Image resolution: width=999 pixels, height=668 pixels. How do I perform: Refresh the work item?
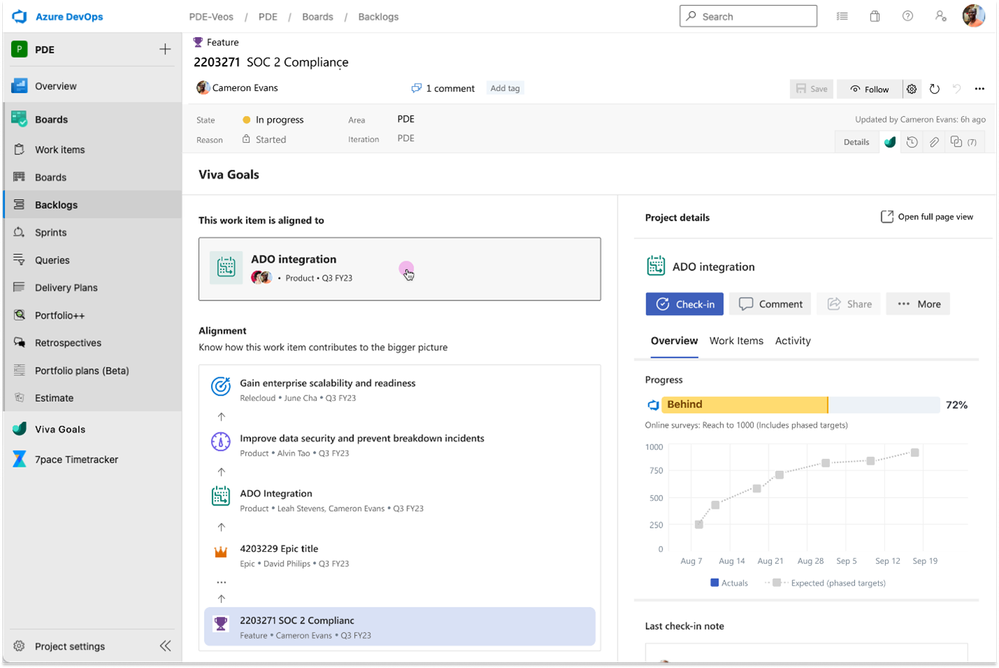tap(934, 89)
